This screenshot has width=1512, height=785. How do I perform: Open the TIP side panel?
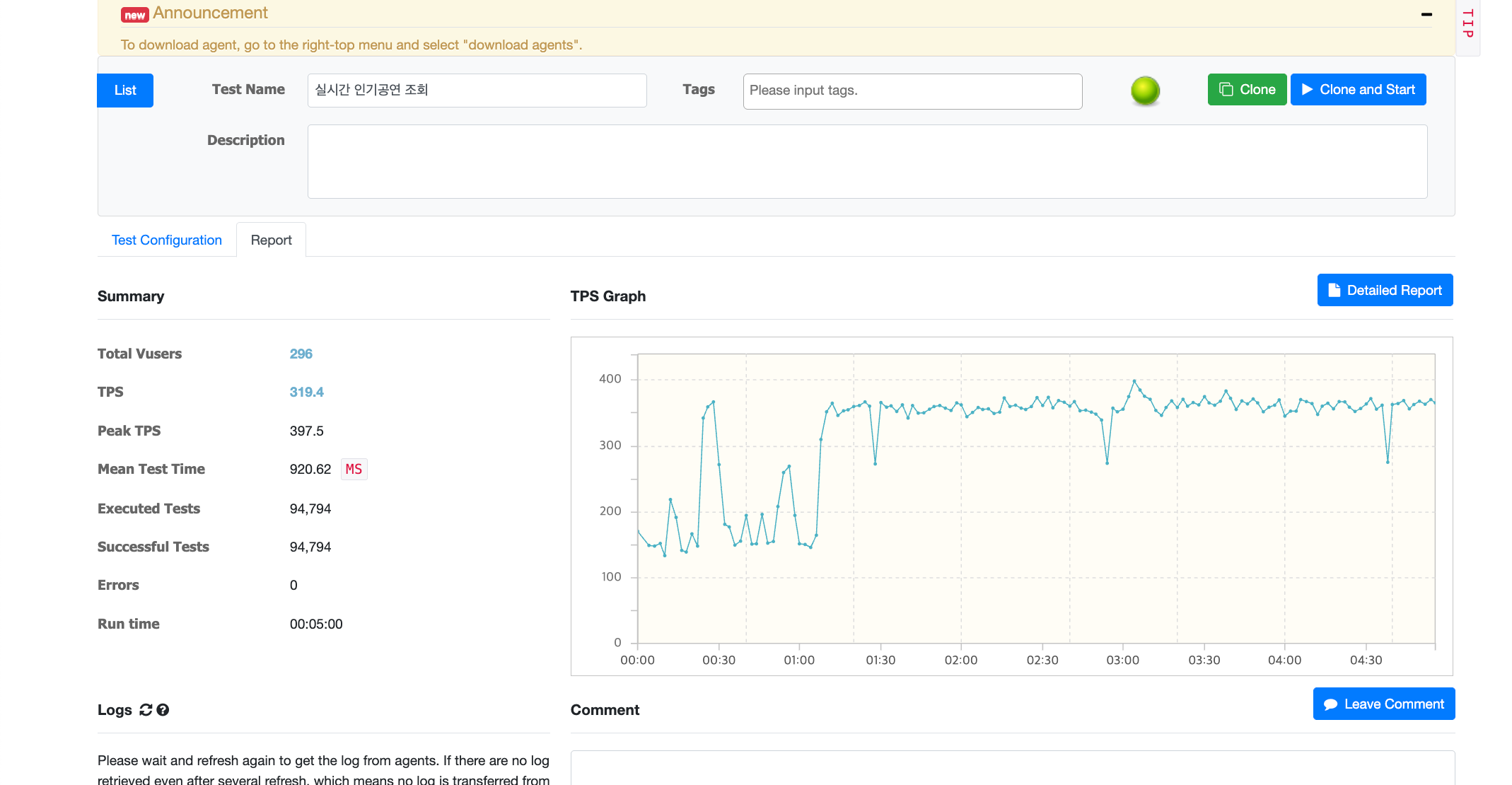point(1468,25)
